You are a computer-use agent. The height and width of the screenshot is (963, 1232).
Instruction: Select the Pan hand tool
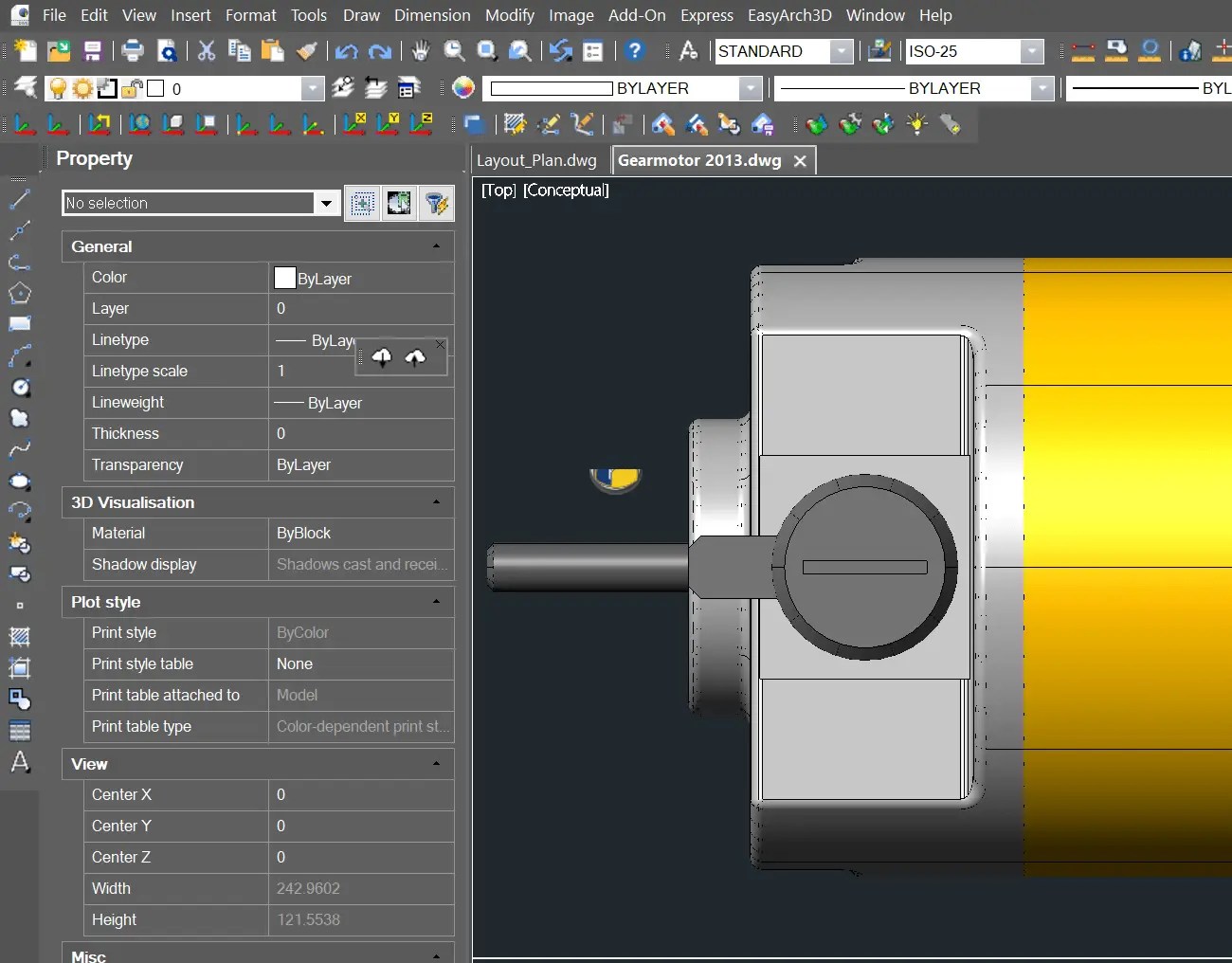(x=421, y=51)
